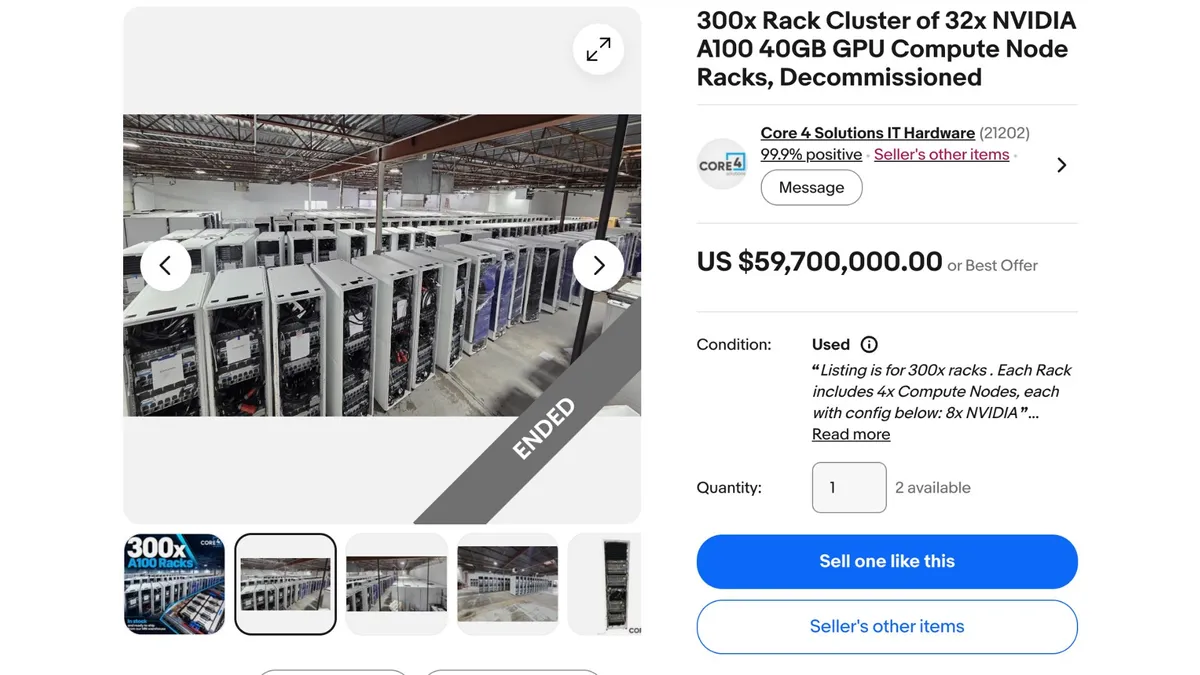Choose the third warehouse photo thumbnail
This screenshot has width=1200, height=675.
pyautogui.click(x=397, y=584)
